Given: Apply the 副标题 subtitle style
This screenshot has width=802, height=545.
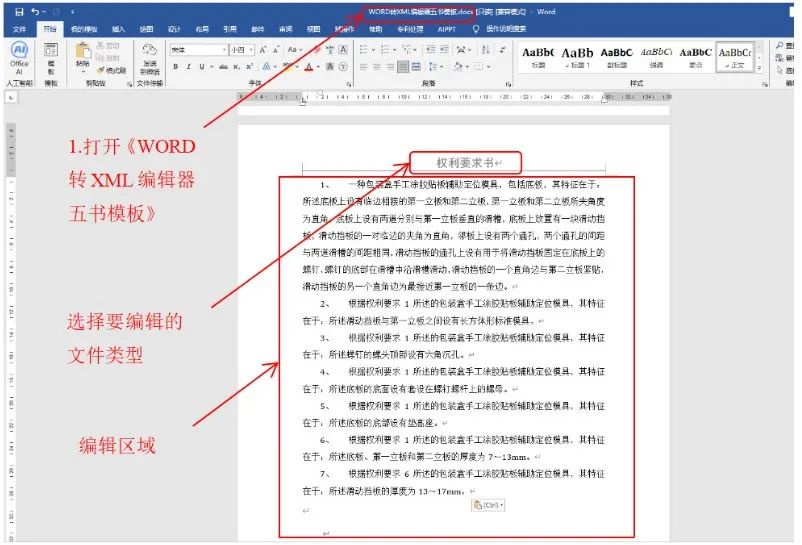Looking at the screenshot, I should click(616, 57).
